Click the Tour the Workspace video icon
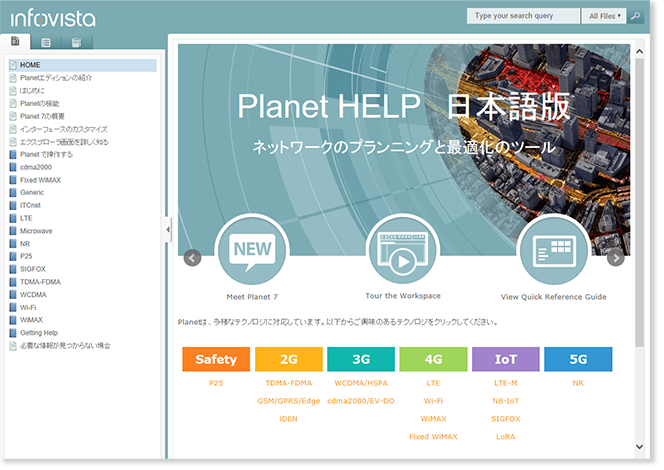The image size is (664, 470). click(x=403, y=250)
